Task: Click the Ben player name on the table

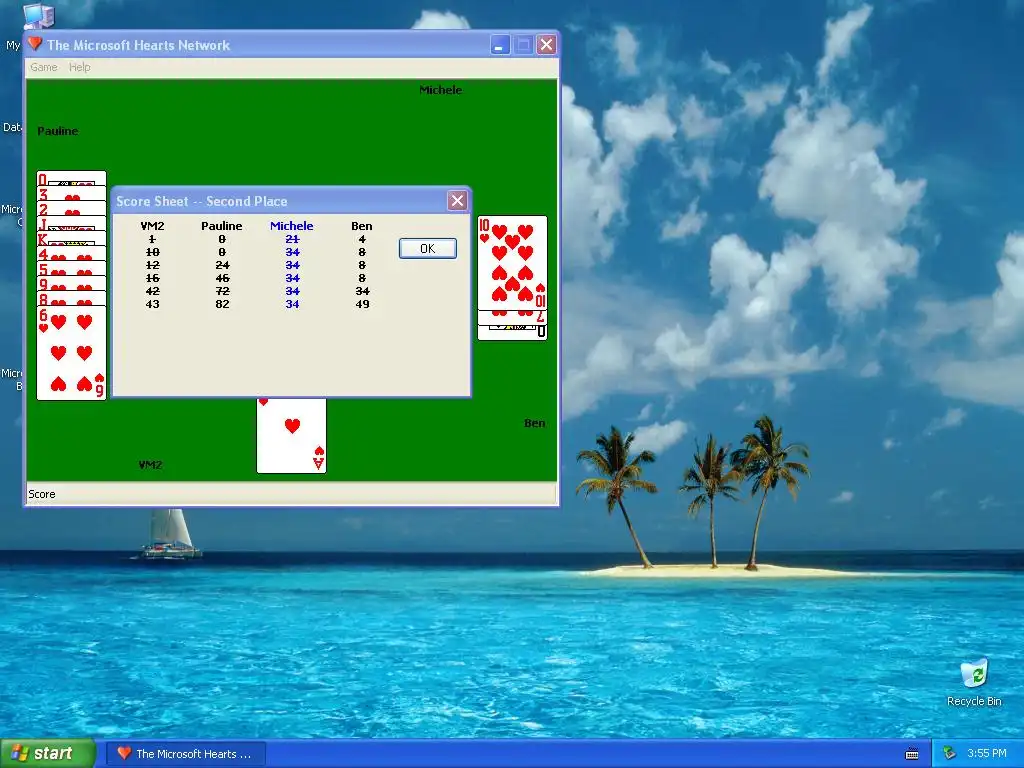Action: tap(534, 423)
